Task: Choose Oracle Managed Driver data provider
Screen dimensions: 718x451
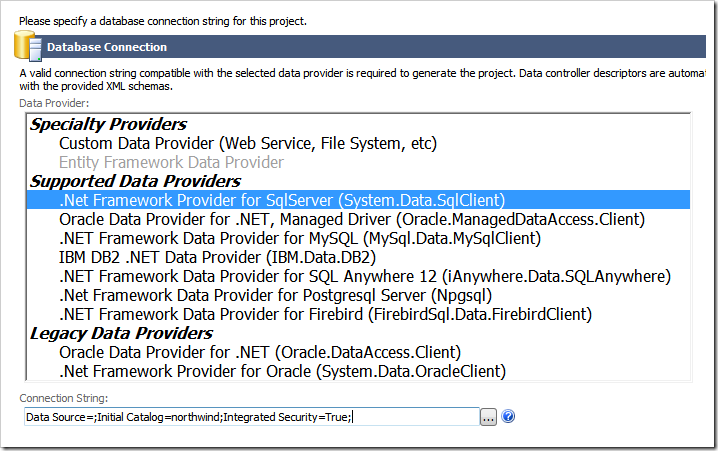Action: tap(352, 219)
